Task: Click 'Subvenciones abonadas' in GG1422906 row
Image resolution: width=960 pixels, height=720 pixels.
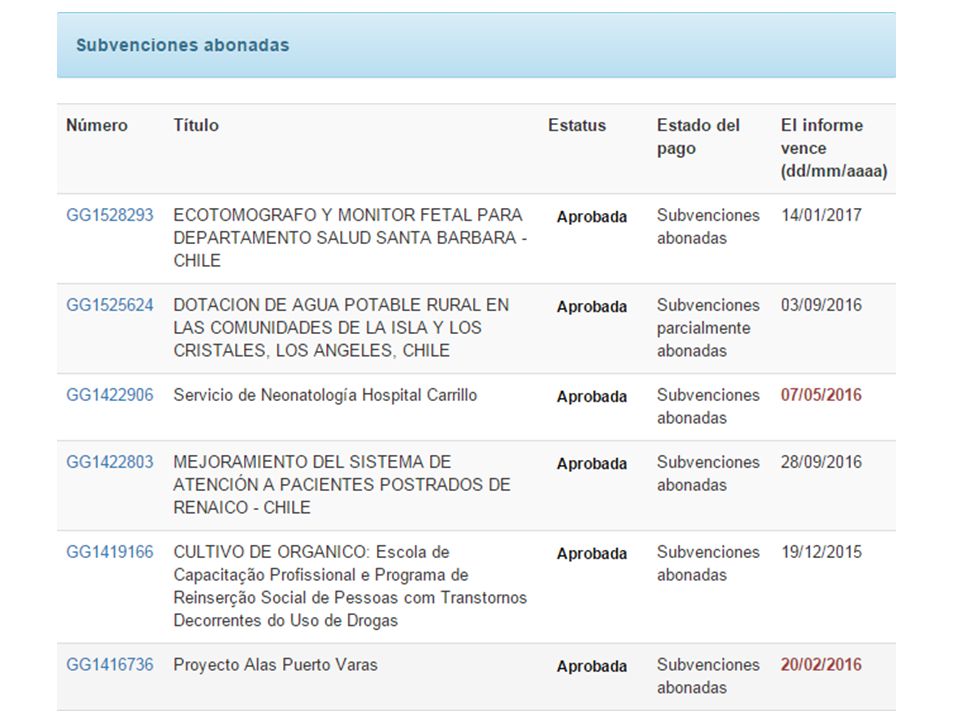Action: click(x=708, y=407)
